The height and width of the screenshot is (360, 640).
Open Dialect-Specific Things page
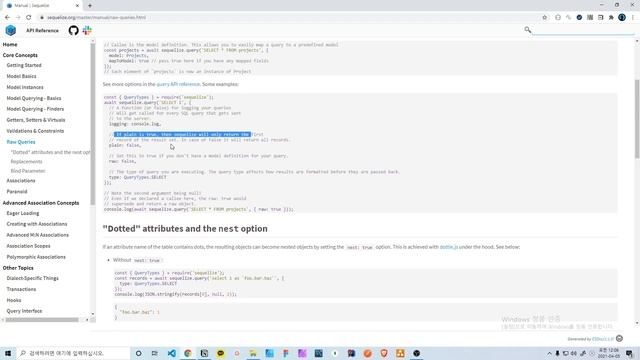coord(33,278)
